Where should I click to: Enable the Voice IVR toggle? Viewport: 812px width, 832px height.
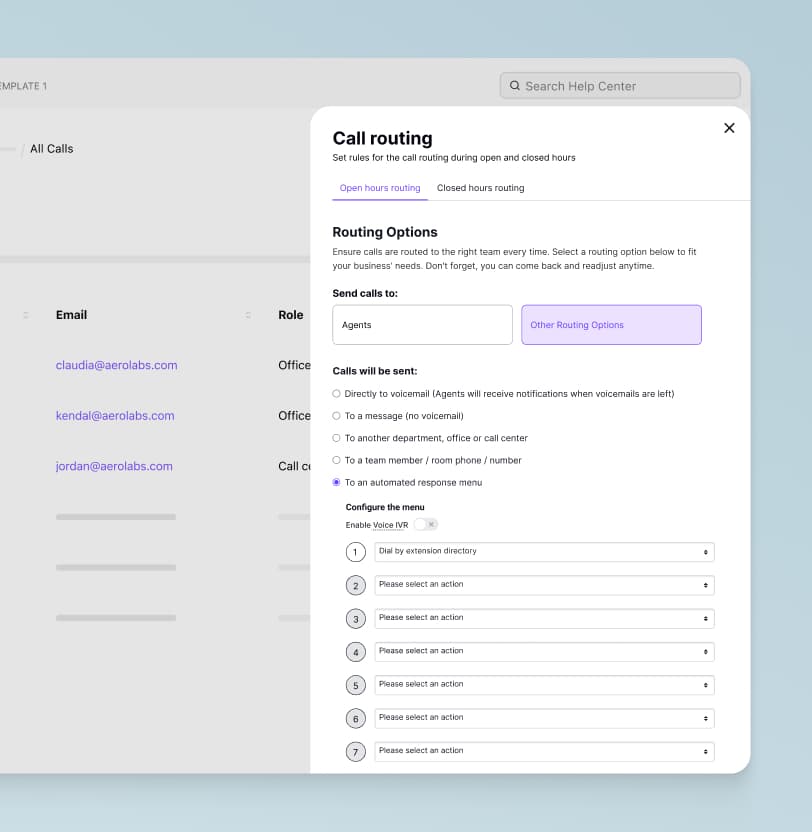click(425, 525)
